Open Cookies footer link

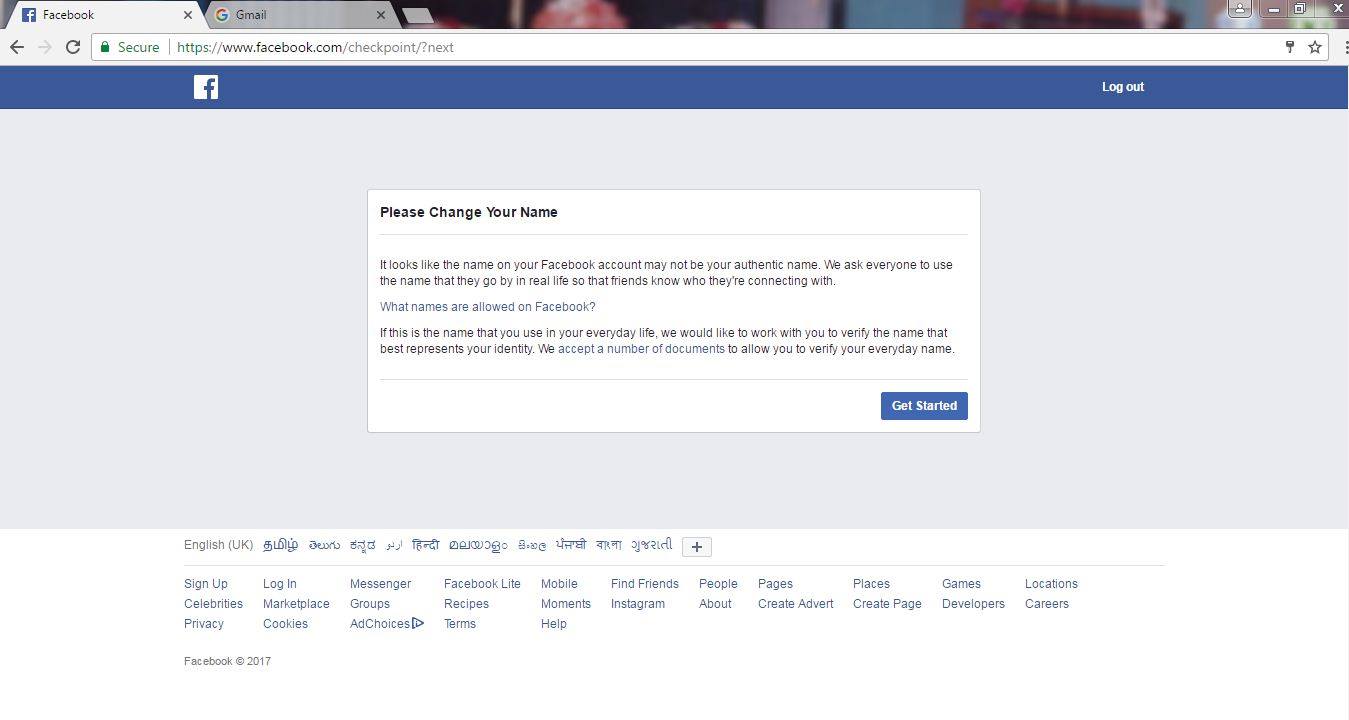point(285,624)
